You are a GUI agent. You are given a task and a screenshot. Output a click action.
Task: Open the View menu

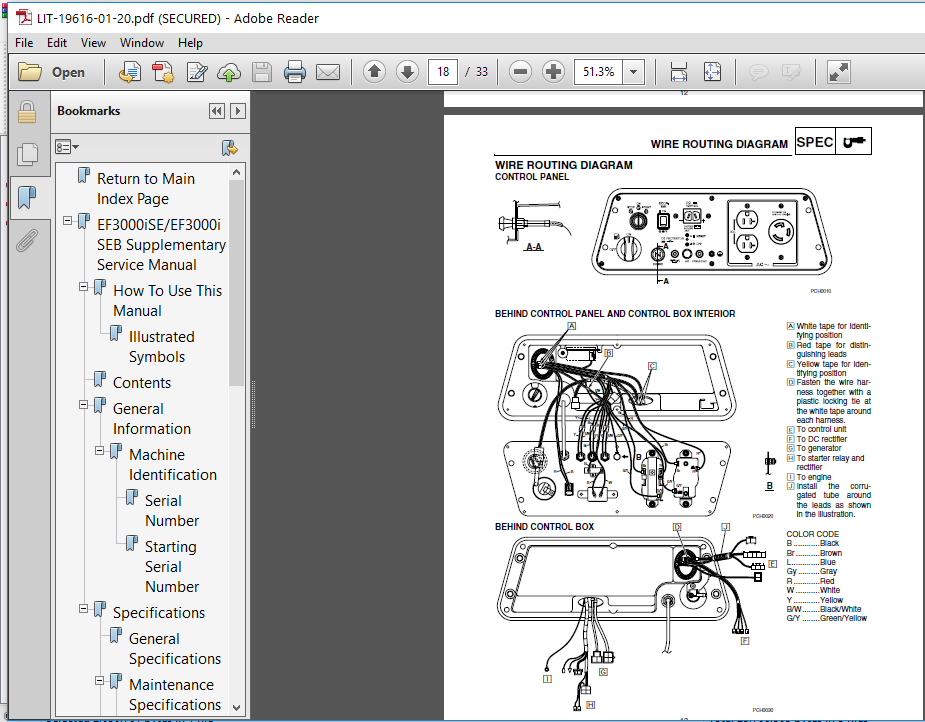point(93,43)
